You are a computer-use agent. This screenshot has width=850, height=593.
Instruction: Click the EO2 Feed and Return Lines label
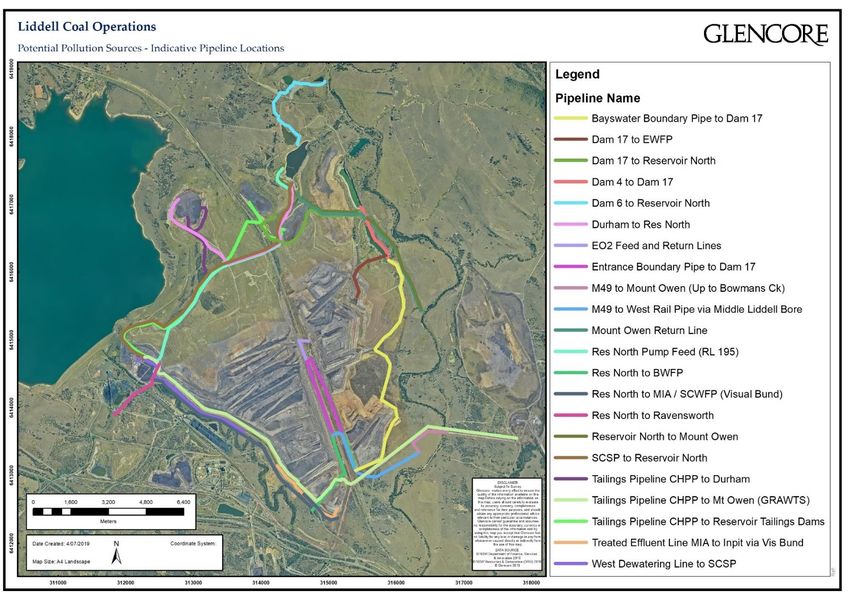656,246
